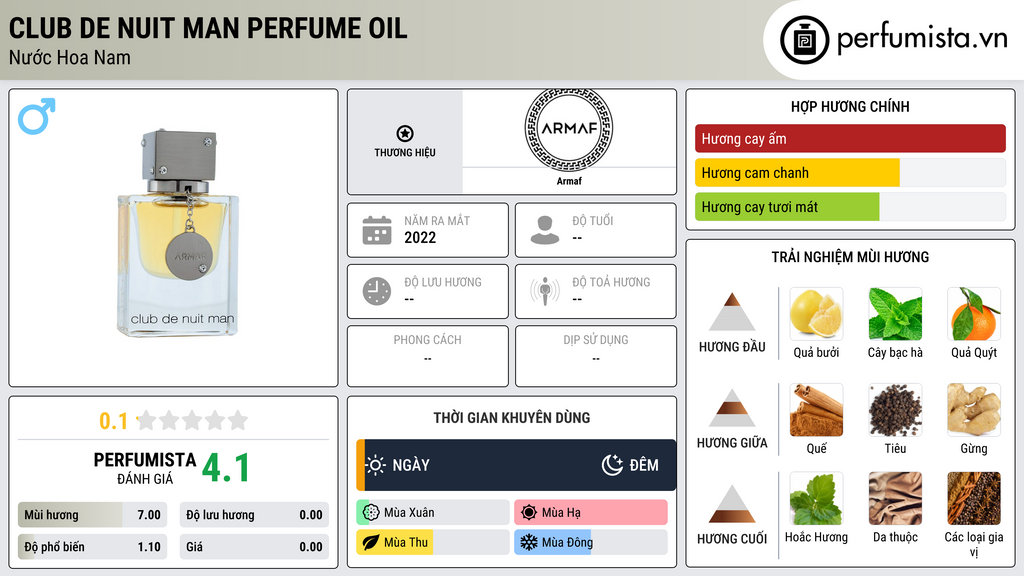Click the star badge above Thương hiệu
Screen dimensions: 1024x576
(x=404, y=133)
